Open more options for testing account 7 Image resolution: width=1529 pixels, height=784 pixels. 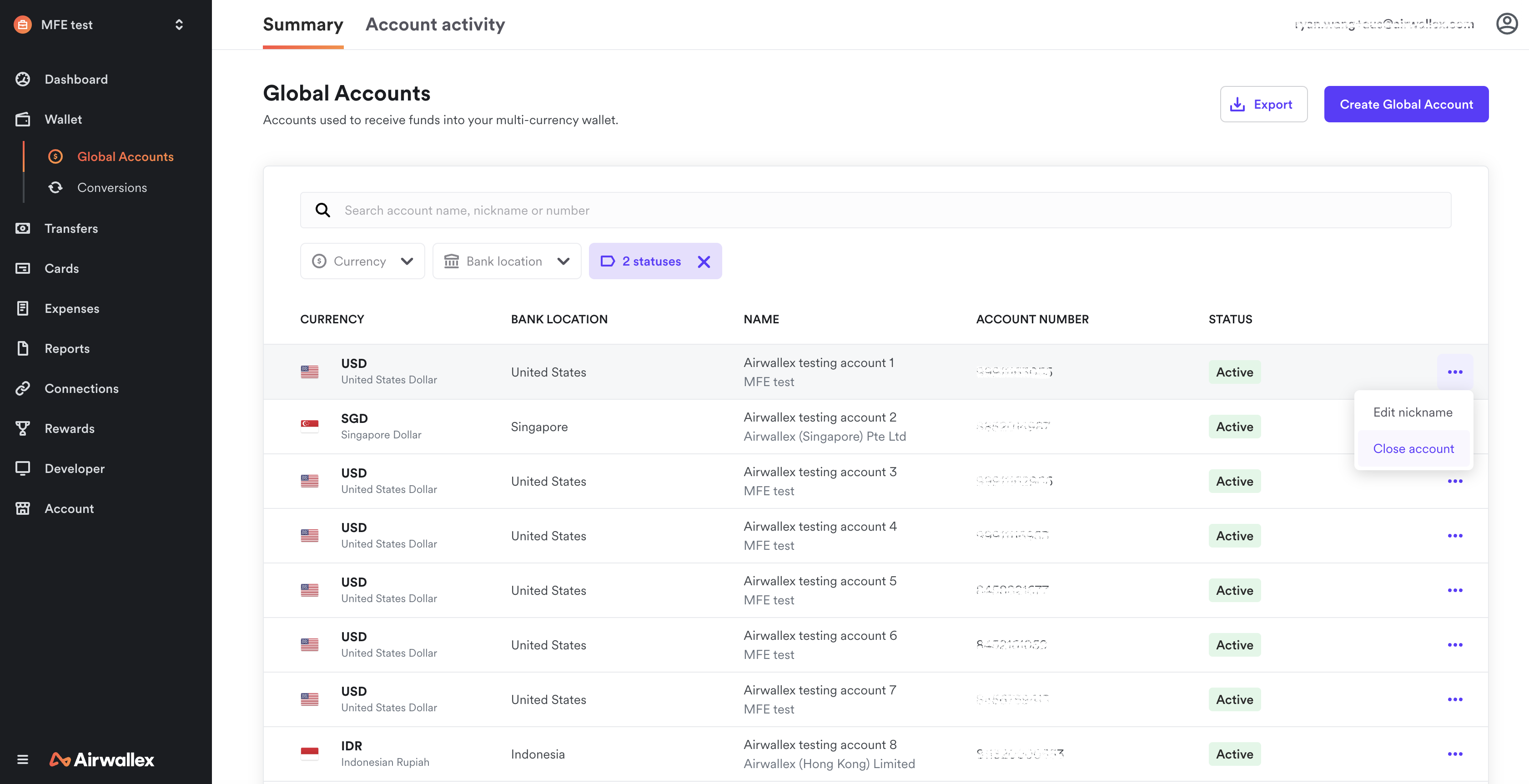pyautogui.click(x=1455, y=700)
